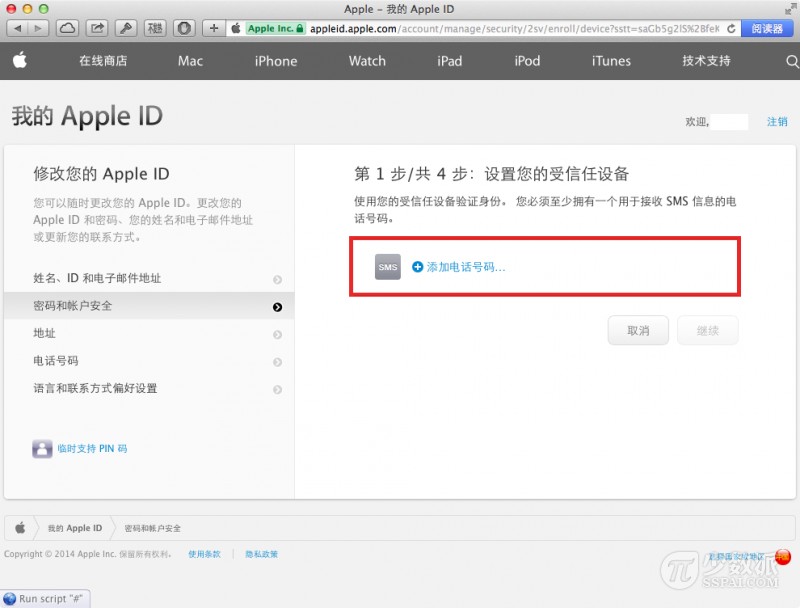The width and height of the screenshot is (800, 608).
Task: Click Apple logo in footer breadcrumb
Action: pos(20,528)
